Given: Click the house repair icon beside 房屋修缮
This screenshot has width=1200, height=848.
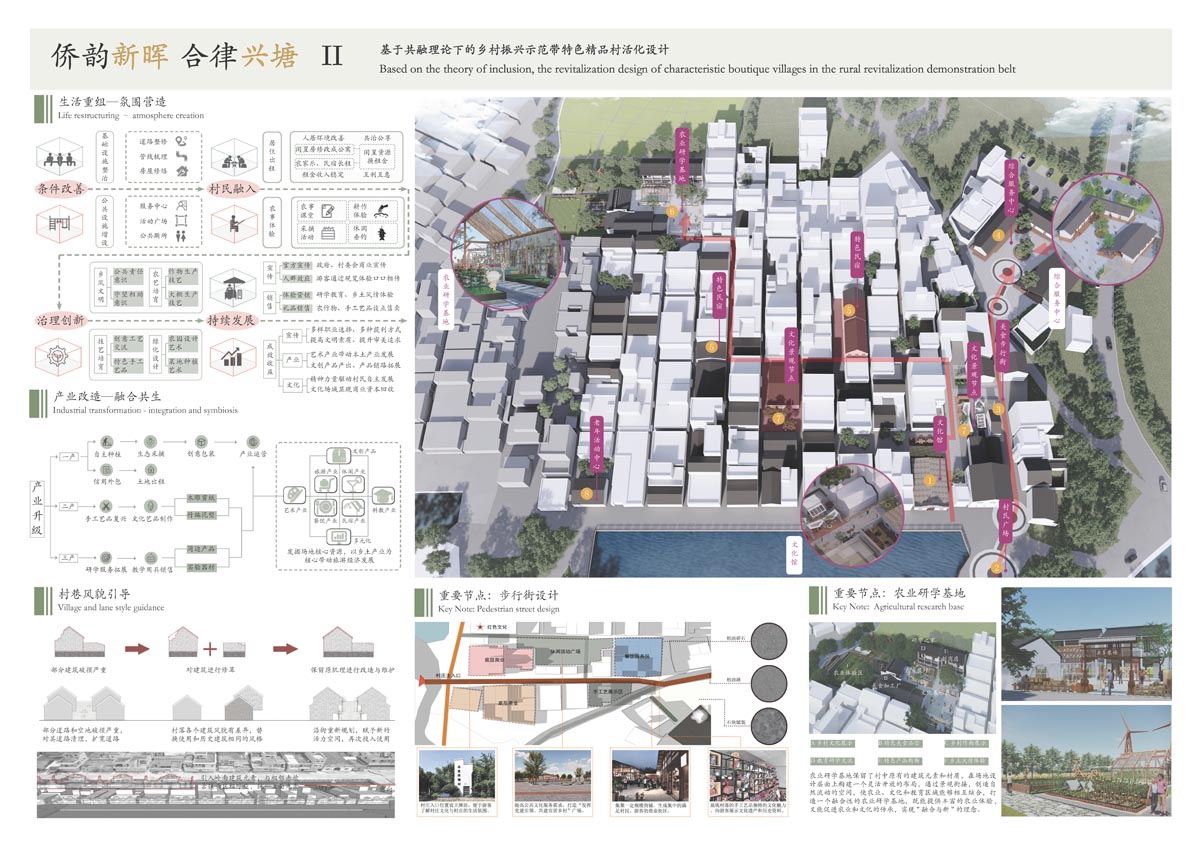Looking at the screenshot, I should click(182, 171).
